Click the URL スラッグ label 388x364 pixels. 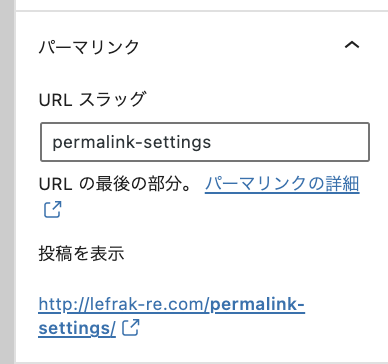pyautogui.click(x=92, y=99)
